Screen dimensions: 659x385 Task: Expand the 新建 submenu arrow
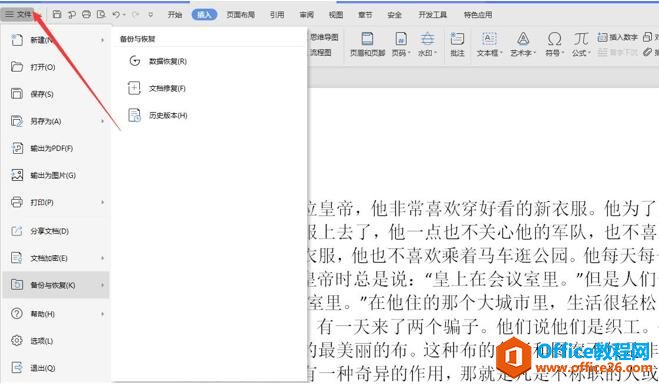(102, 40)
